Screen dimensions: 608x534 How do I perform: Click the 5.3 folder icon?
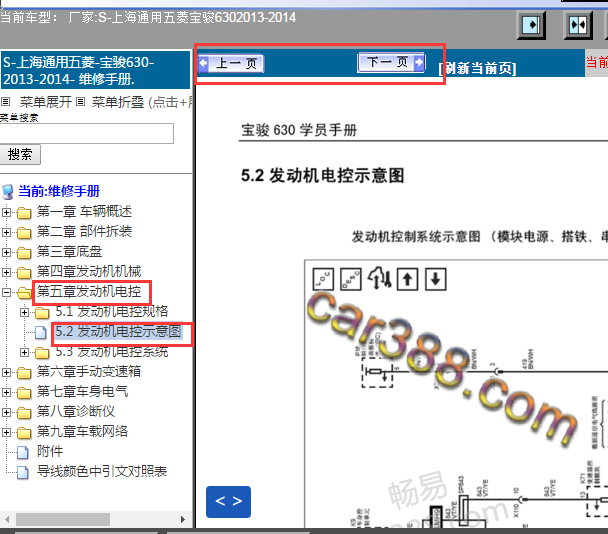tap(42, 353)
